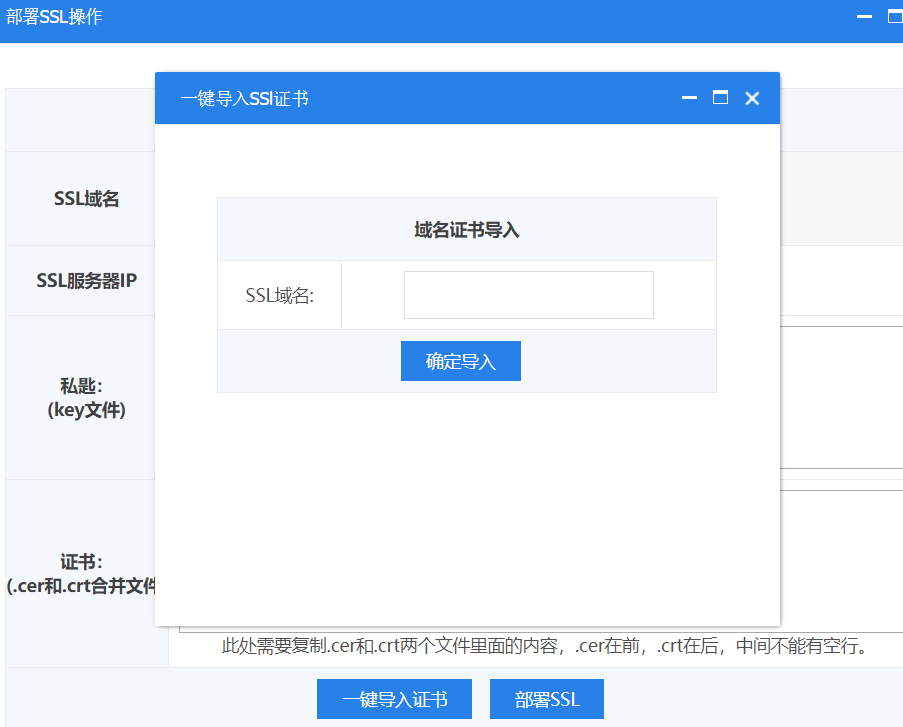
Task: Maximize the 部署SSL操作 window
Action: click(x=895, y=17)
